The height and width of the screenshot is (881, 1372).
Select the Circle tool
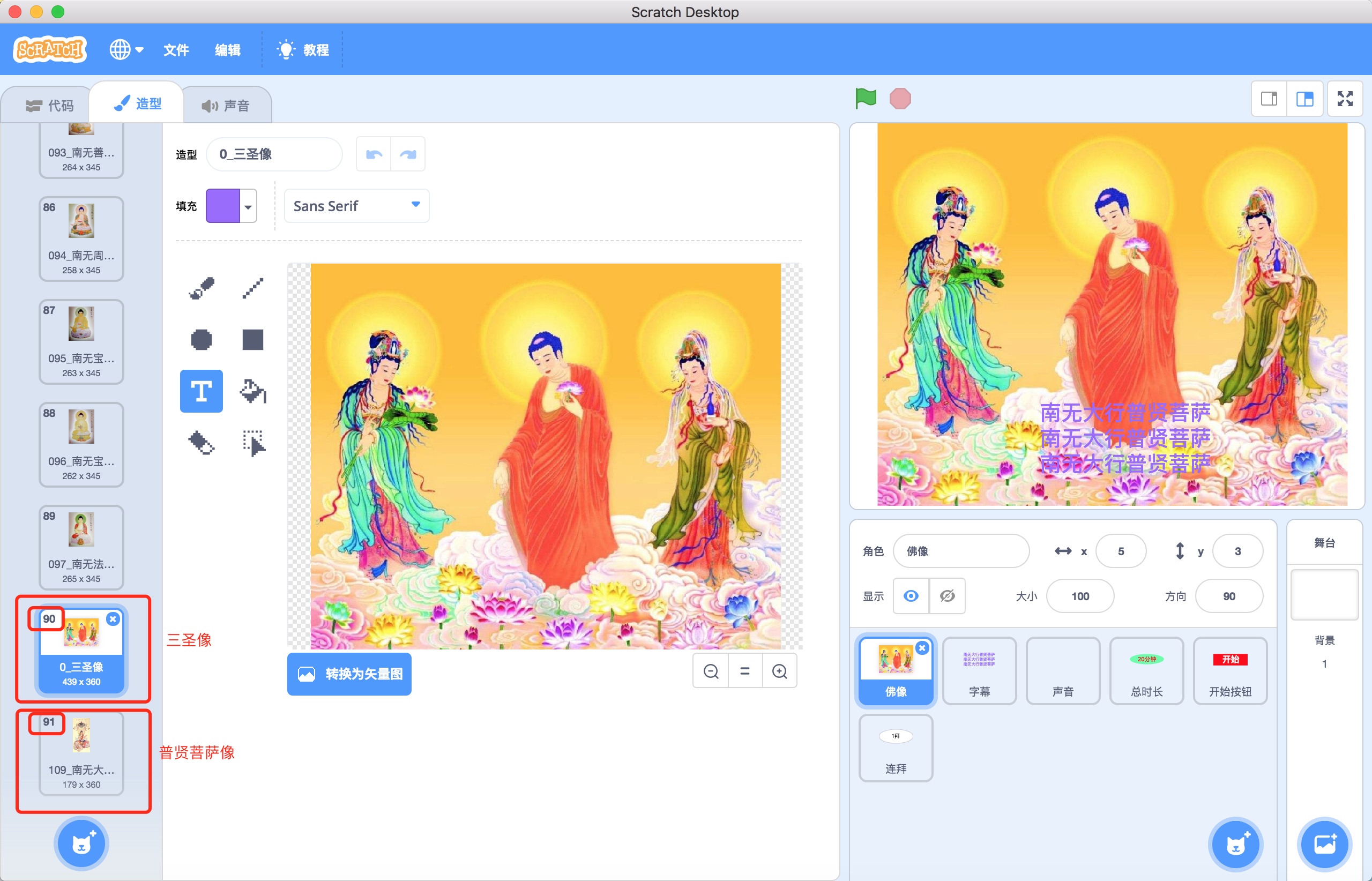click(x=202, y=340)
